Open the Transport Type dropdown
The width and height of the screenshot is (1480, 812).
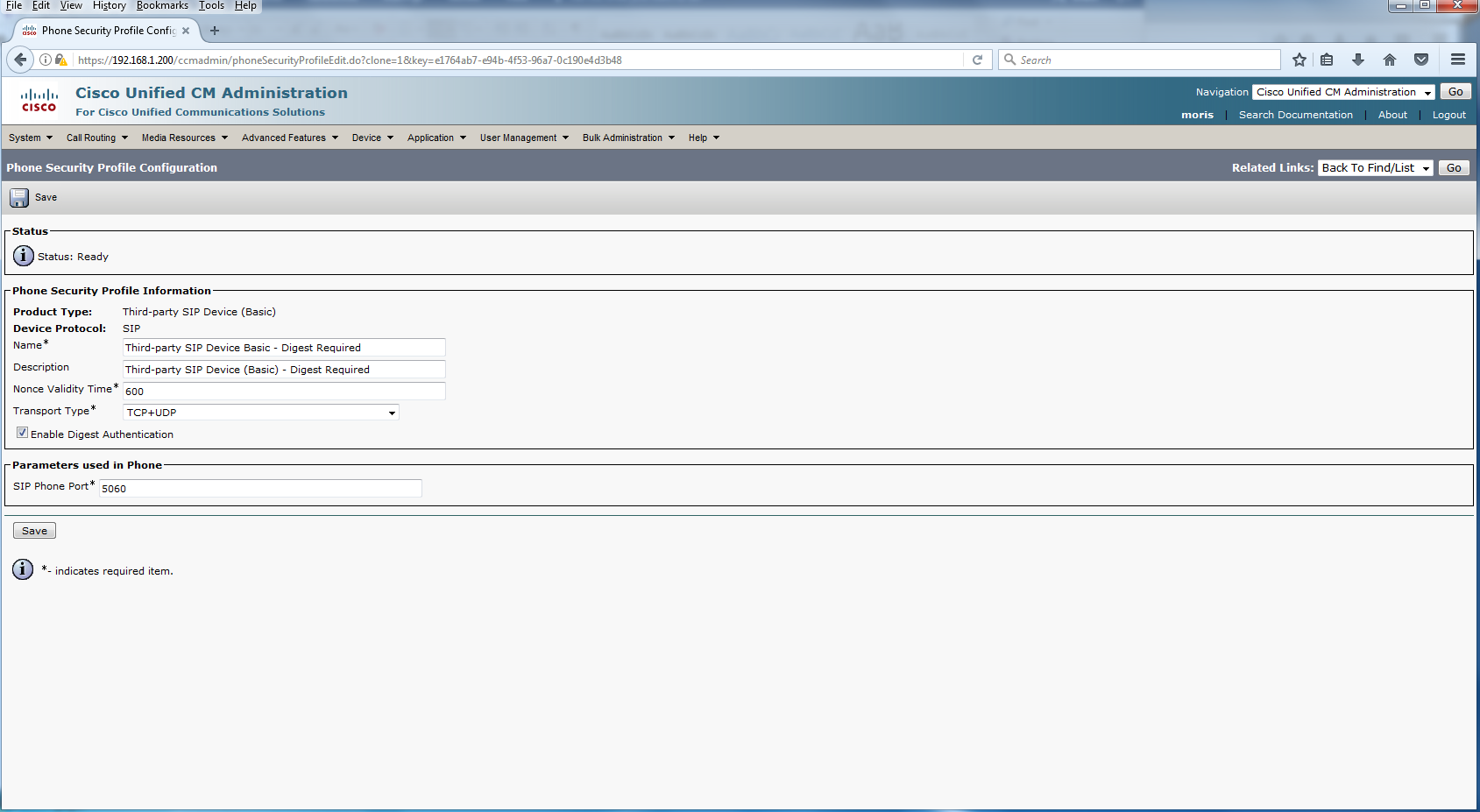(x=261, y=413)
